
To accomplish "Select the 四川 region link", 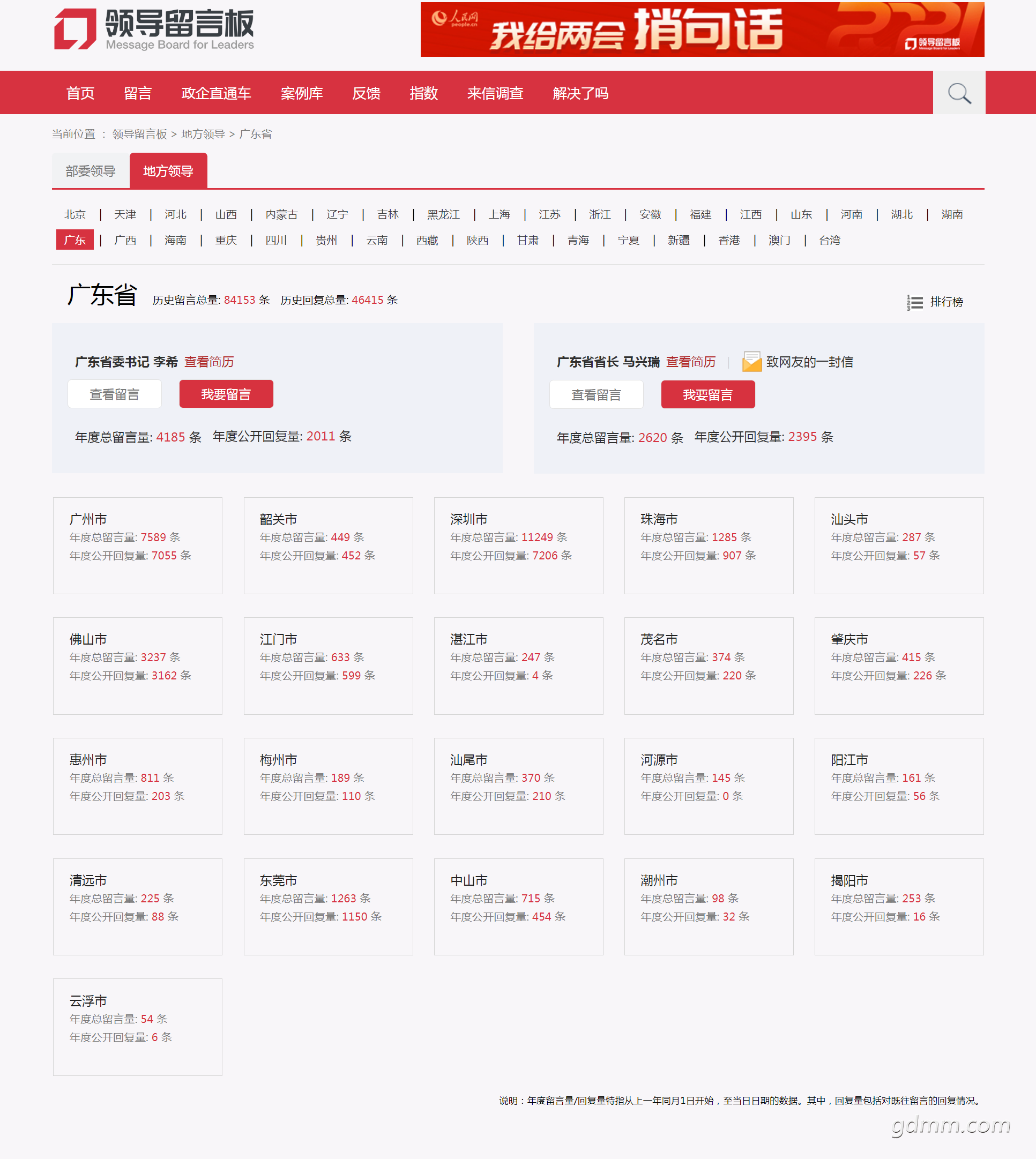I will point(276,240).
